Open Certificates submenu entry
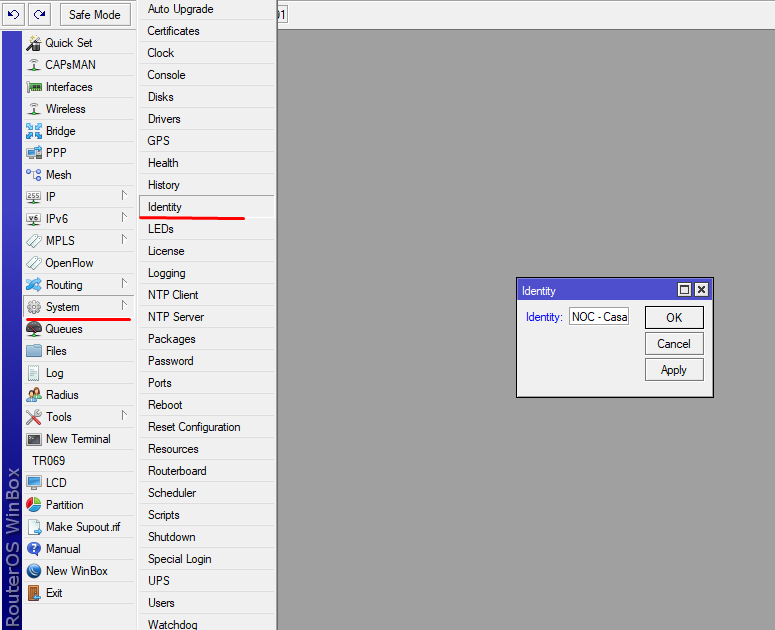The image size is (775, 630). click(207, 31)
